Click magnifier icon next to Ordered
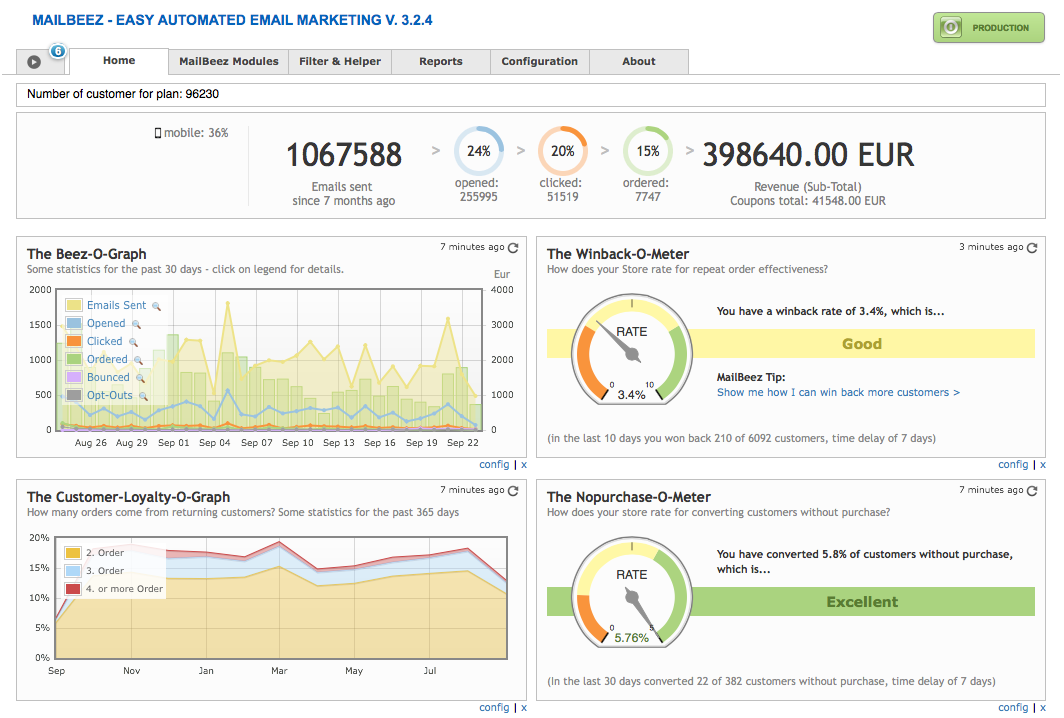This screenshot has height=718, width=1064. tap(138, 360)
